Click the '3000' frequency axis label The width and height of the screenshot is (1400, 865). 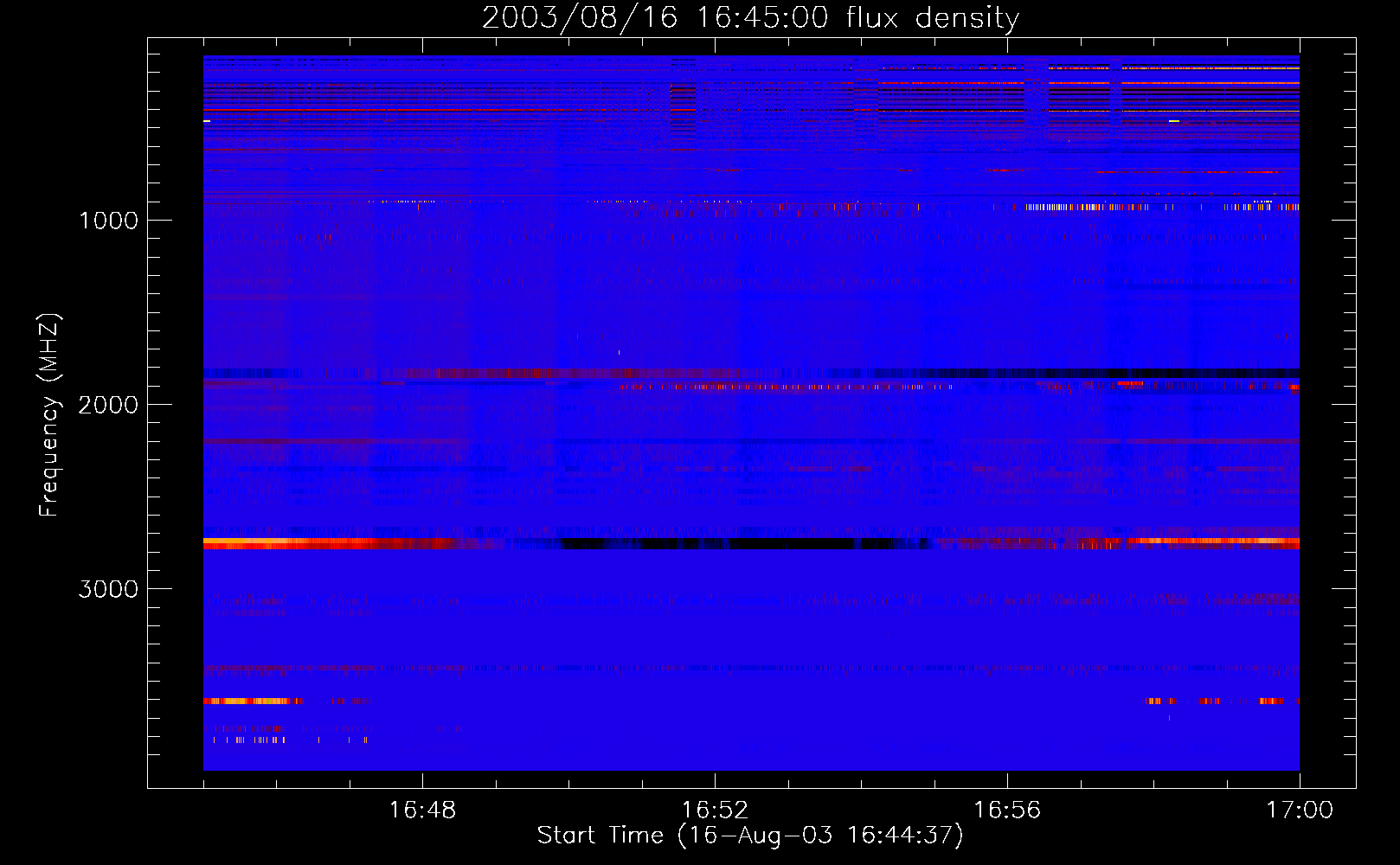tap(108, 589)
